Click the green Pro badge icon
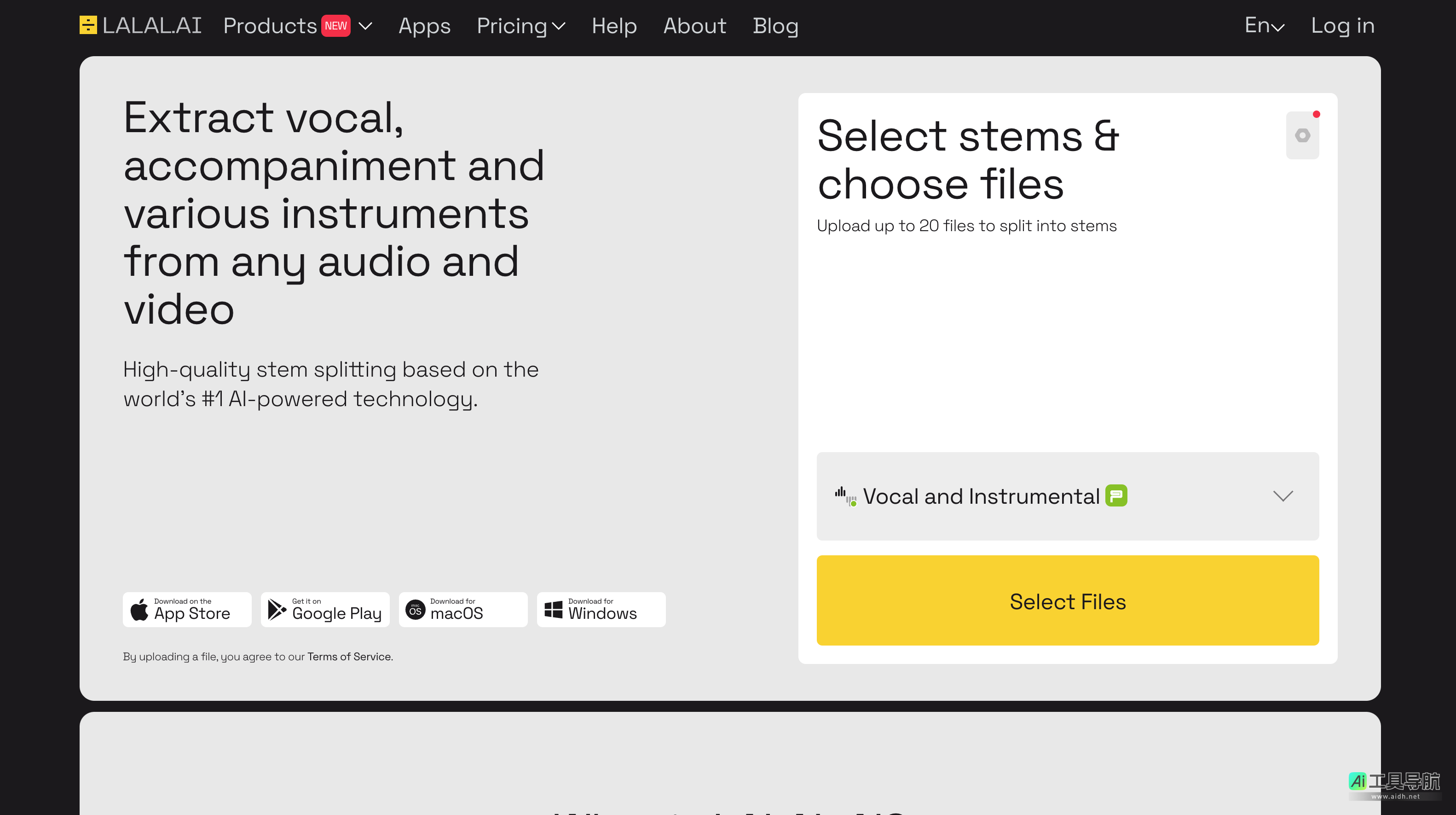 (1116, 495)
